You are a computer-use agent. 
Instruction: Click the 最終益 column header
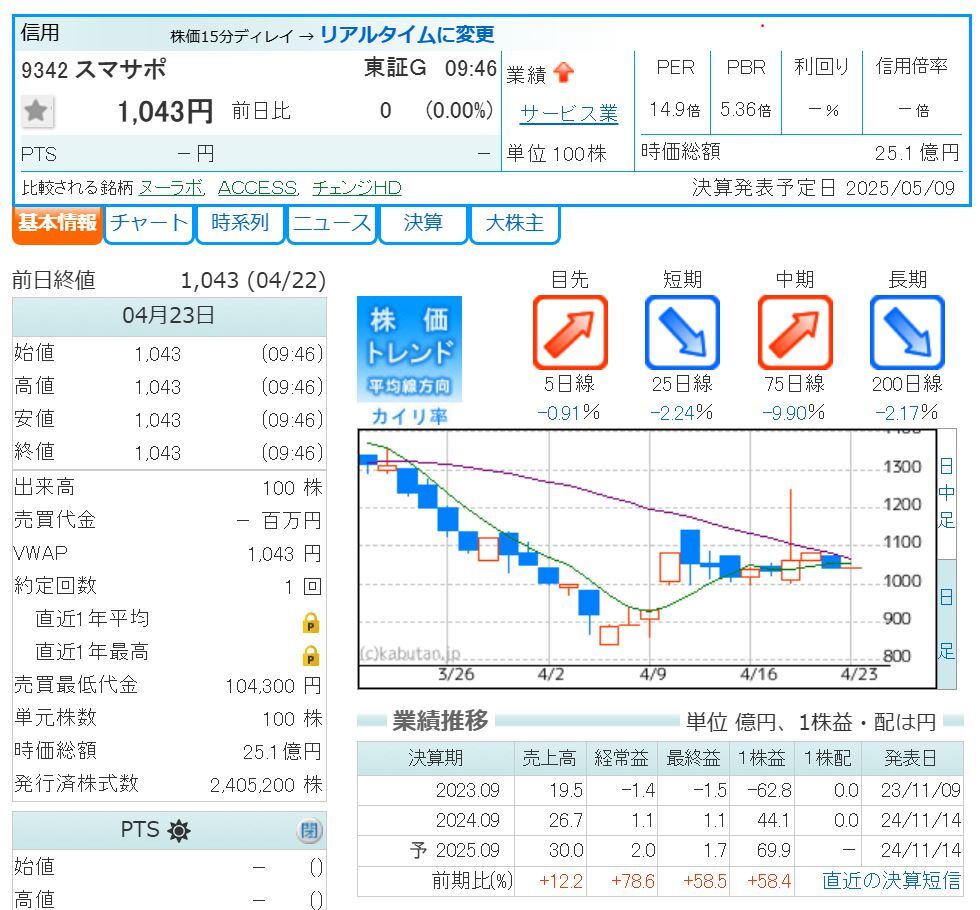click(x=692, y=758)
